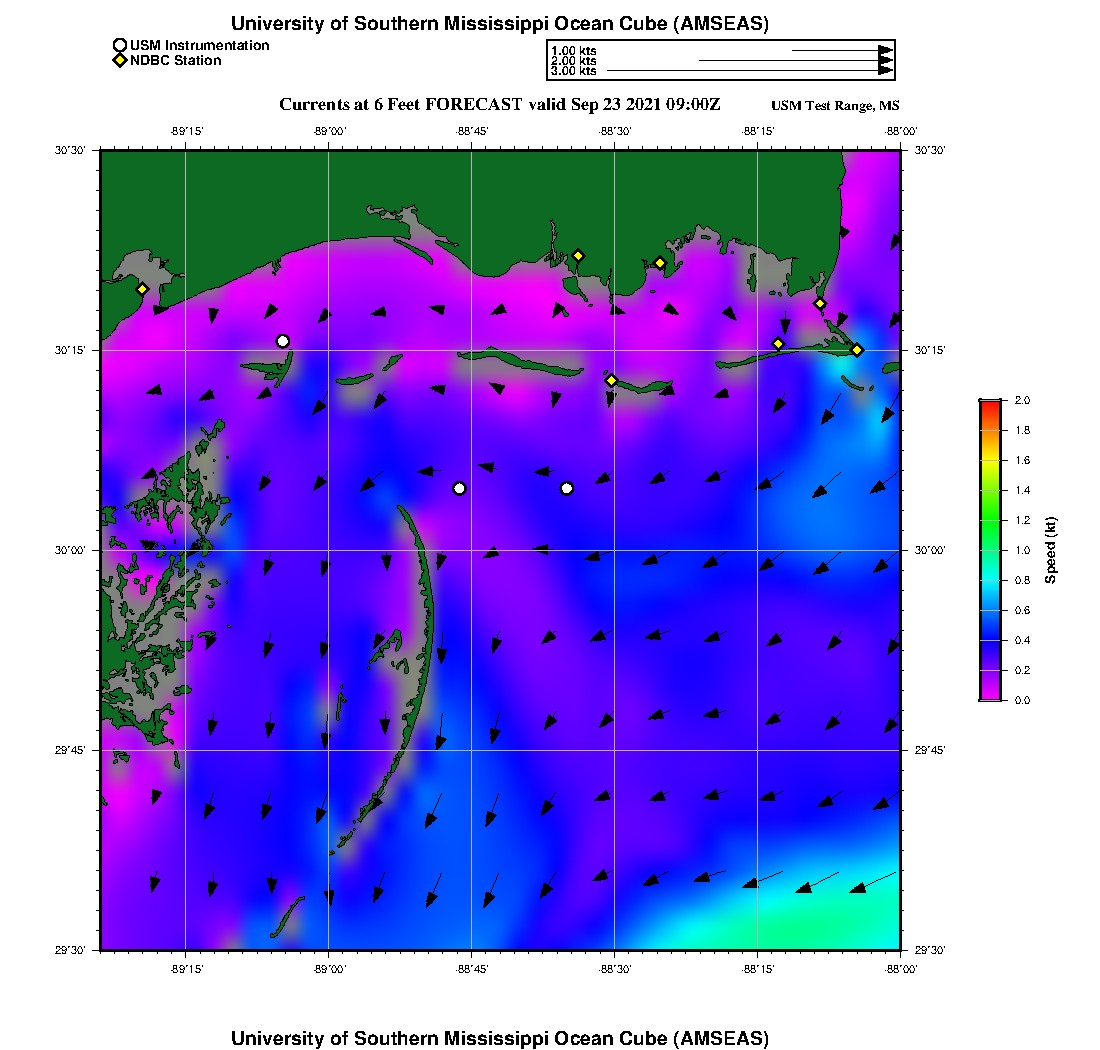Click the 'USM Test Range, MS' label
The image size is (1100, 1050).
[x=835, y=106]
